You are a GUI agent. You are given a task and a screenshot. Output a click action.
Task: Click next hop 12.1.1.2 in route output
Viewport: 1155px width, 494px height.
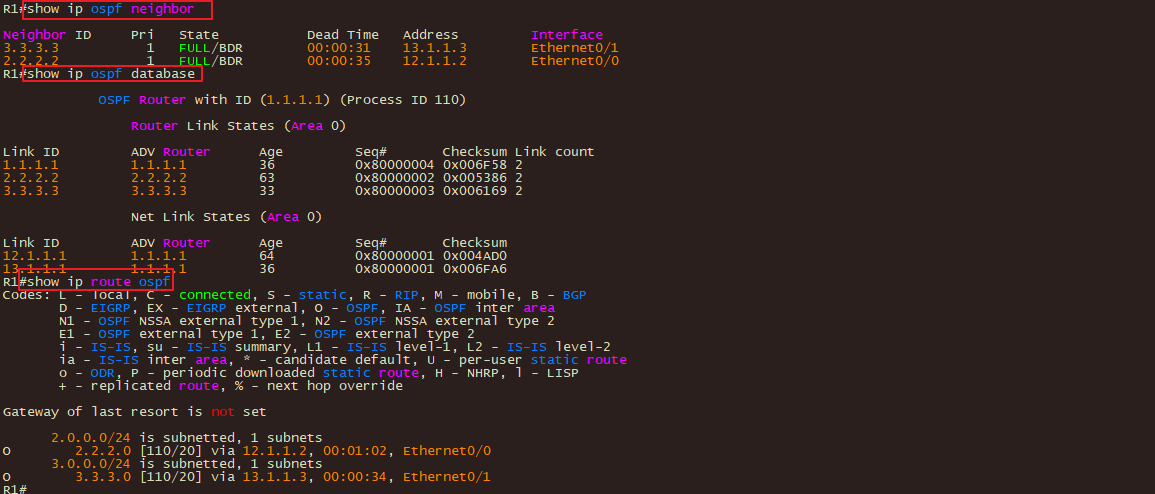pos(275,451)
